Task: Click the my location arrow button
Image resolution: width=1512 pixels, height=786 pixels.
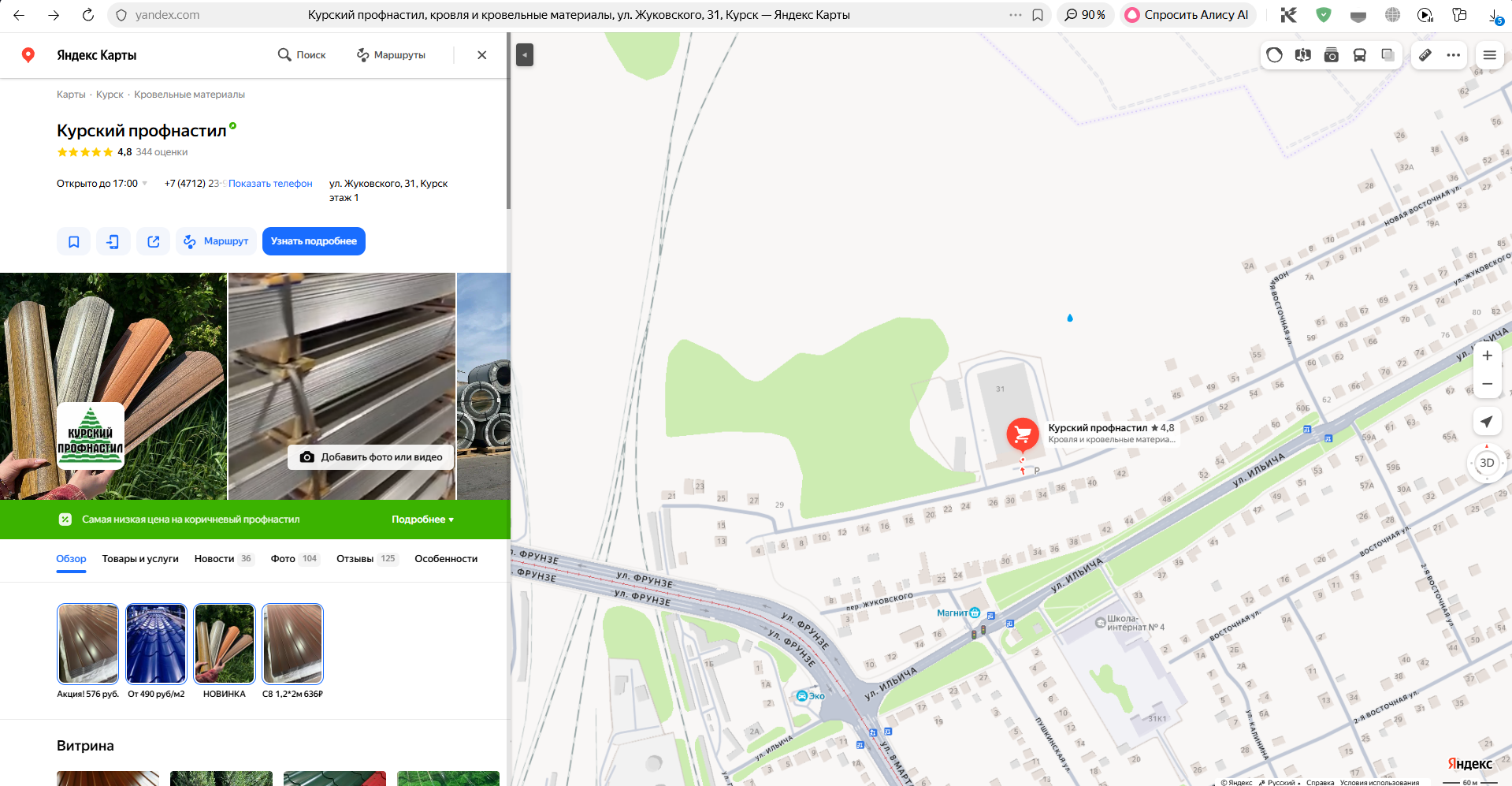Action: (1487, 422)
